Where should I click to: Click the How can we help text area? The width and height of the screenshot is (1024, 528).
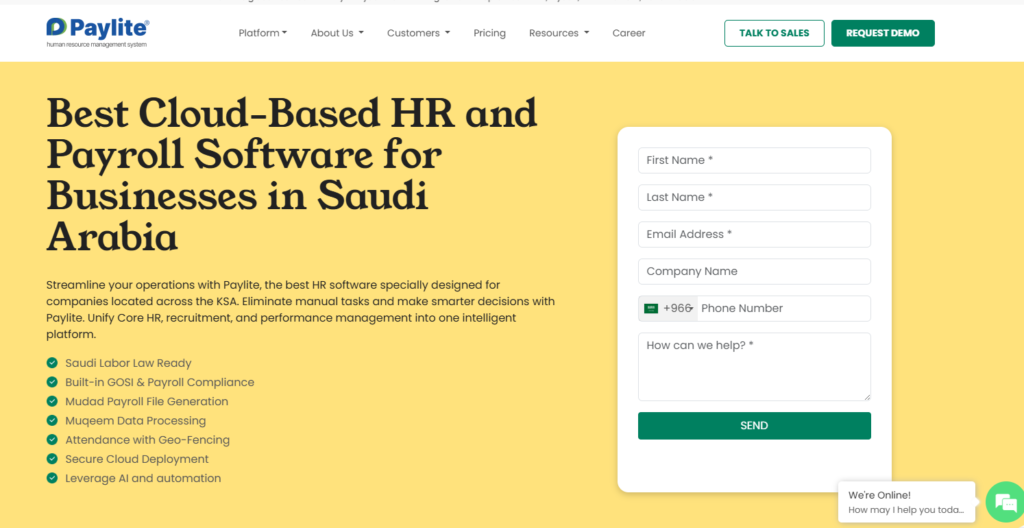(x=754, y=367)
